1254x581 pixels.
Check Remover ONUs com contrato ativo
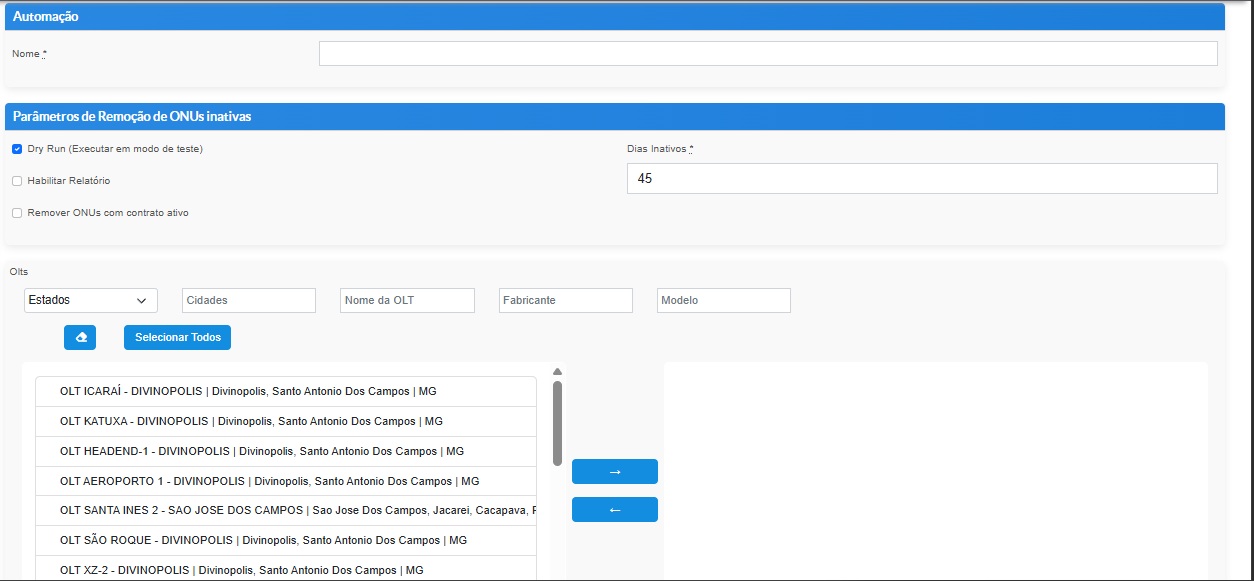tap(17, 213)
